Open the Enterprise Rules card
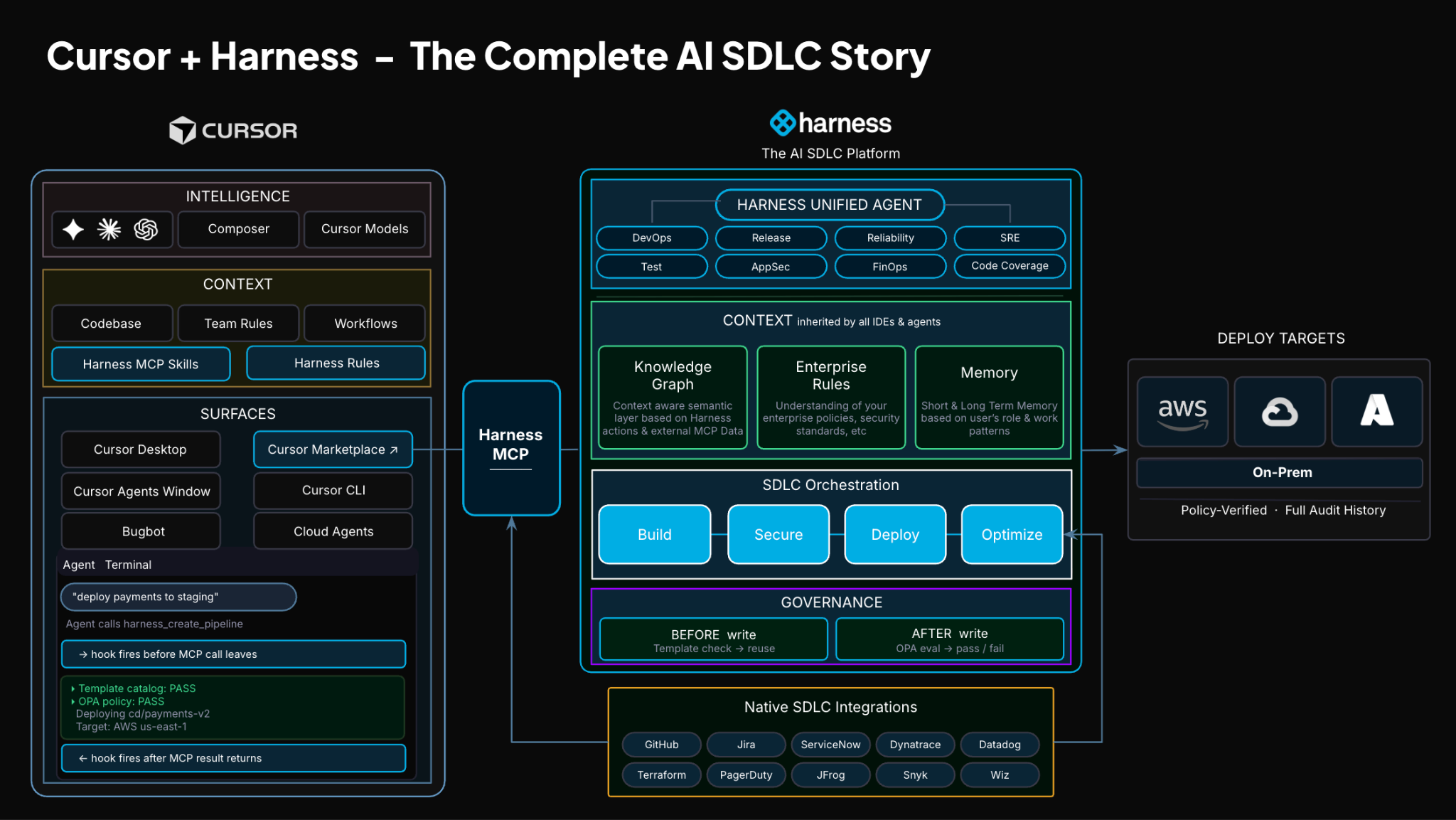Screen dimensions: 1456x820 [831, 398]
